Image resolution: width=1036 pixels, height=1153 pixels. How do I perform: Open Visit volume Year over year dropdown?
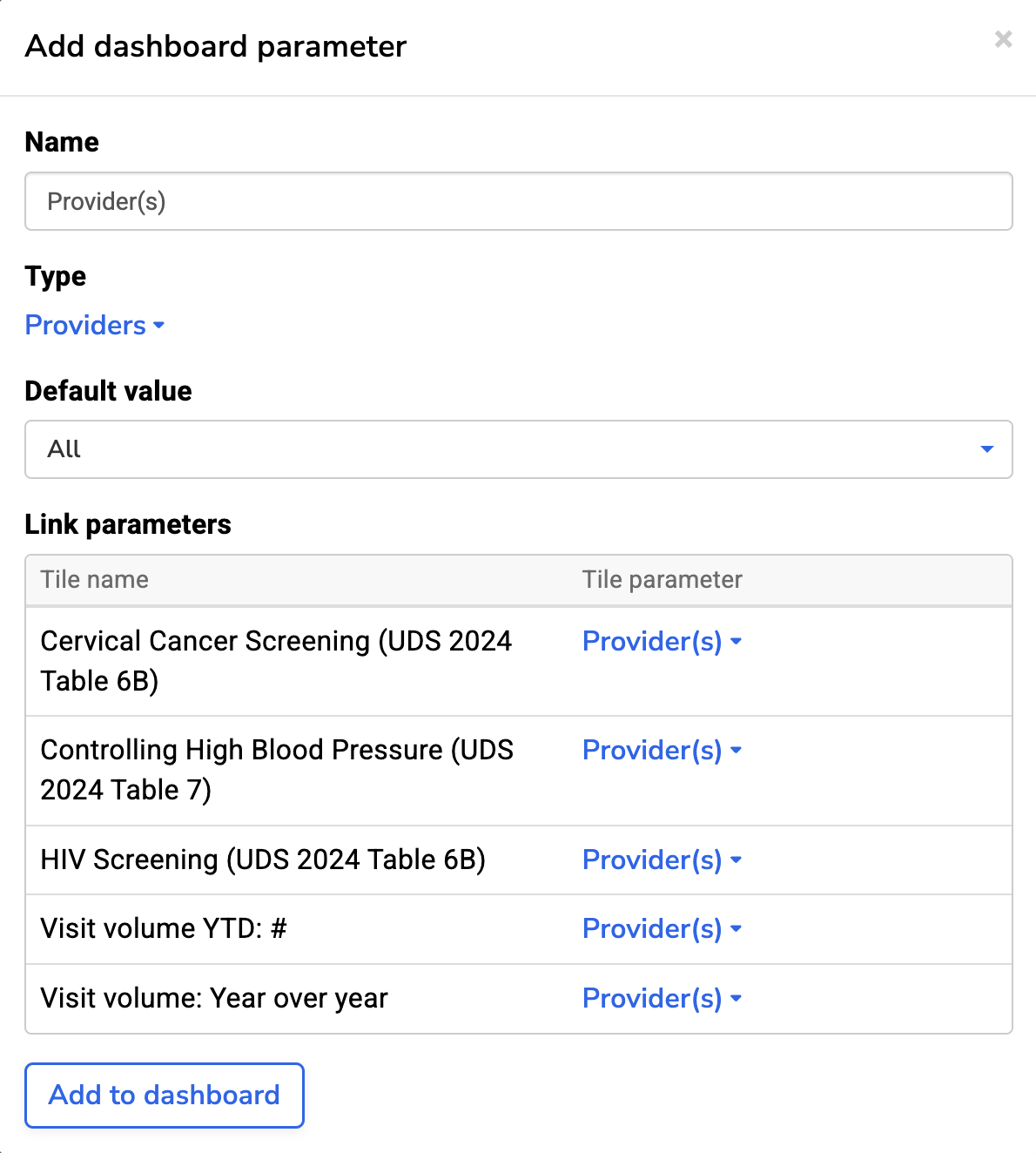662,999
